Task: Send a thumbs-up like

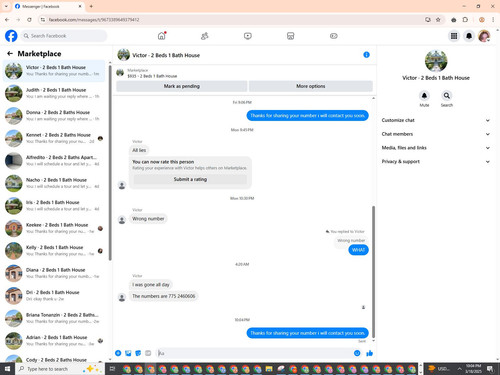Action: pos(369,353)
